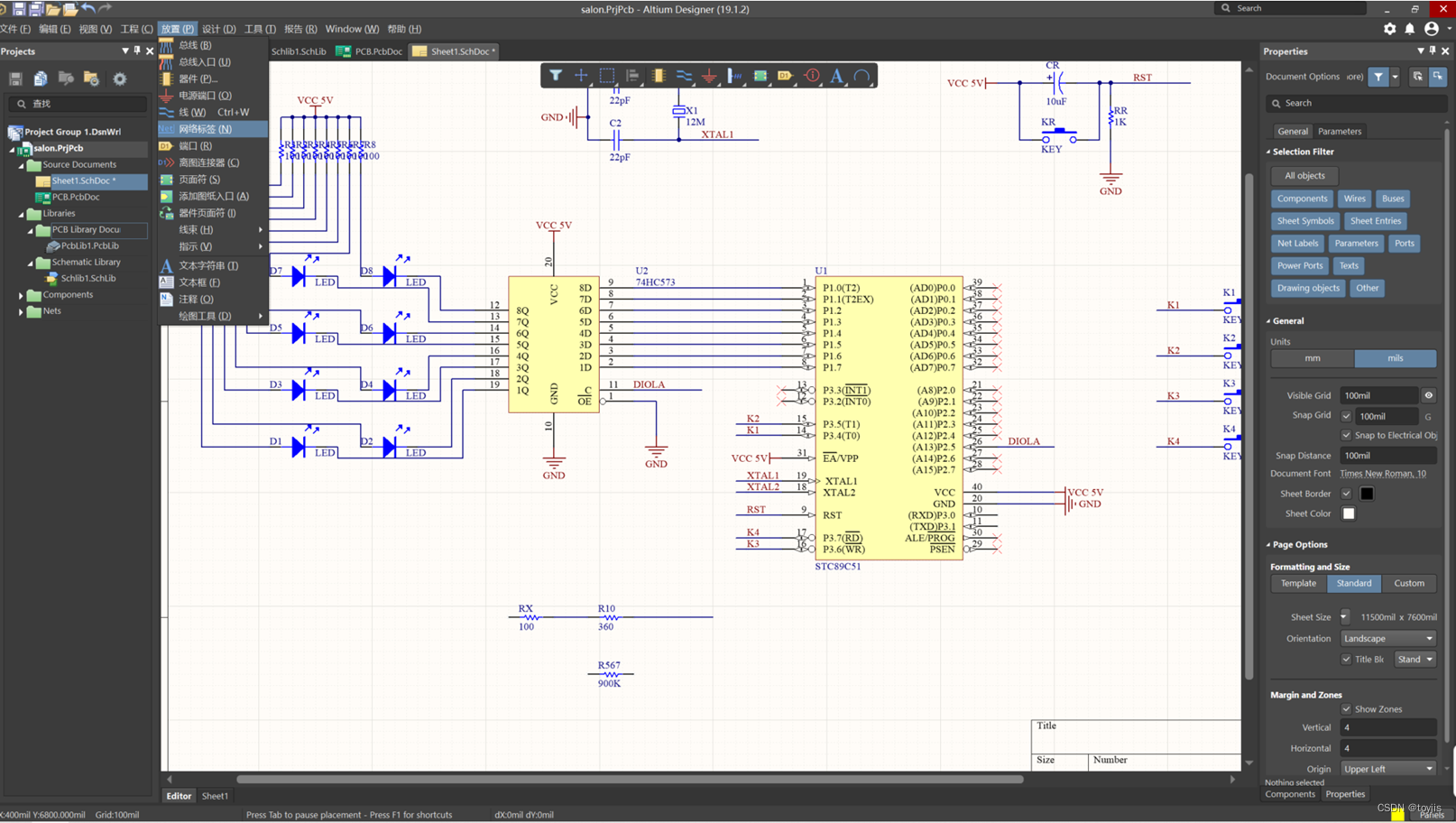
Task: Click the save all double-floppy icon
Action: coord(36,8)
